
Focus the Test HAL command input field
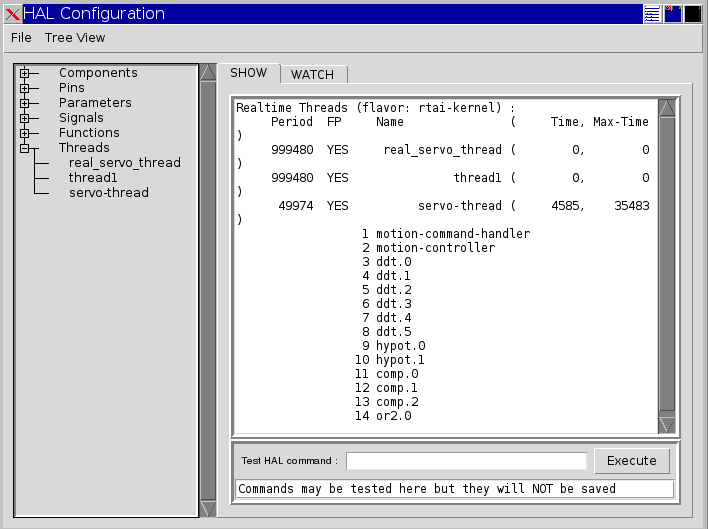[x=466, y=461]
